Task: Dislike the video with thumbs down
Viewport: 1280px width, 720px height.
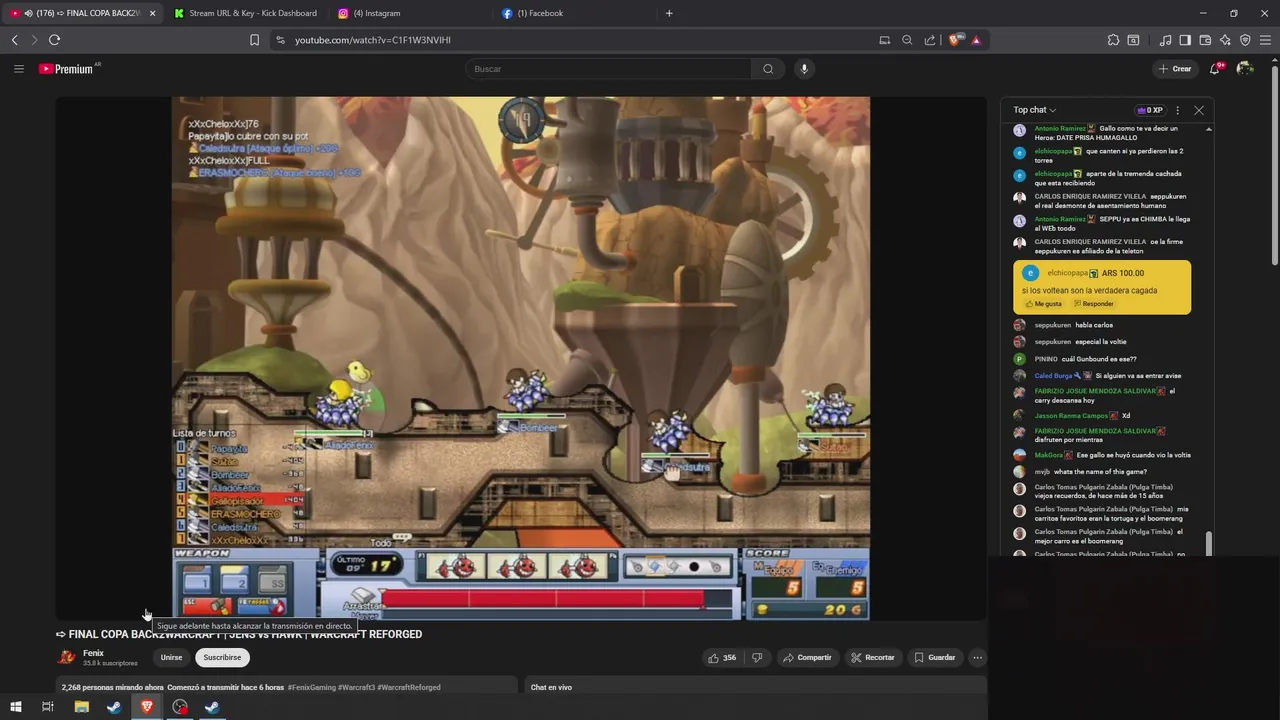Action: [757, 657]
